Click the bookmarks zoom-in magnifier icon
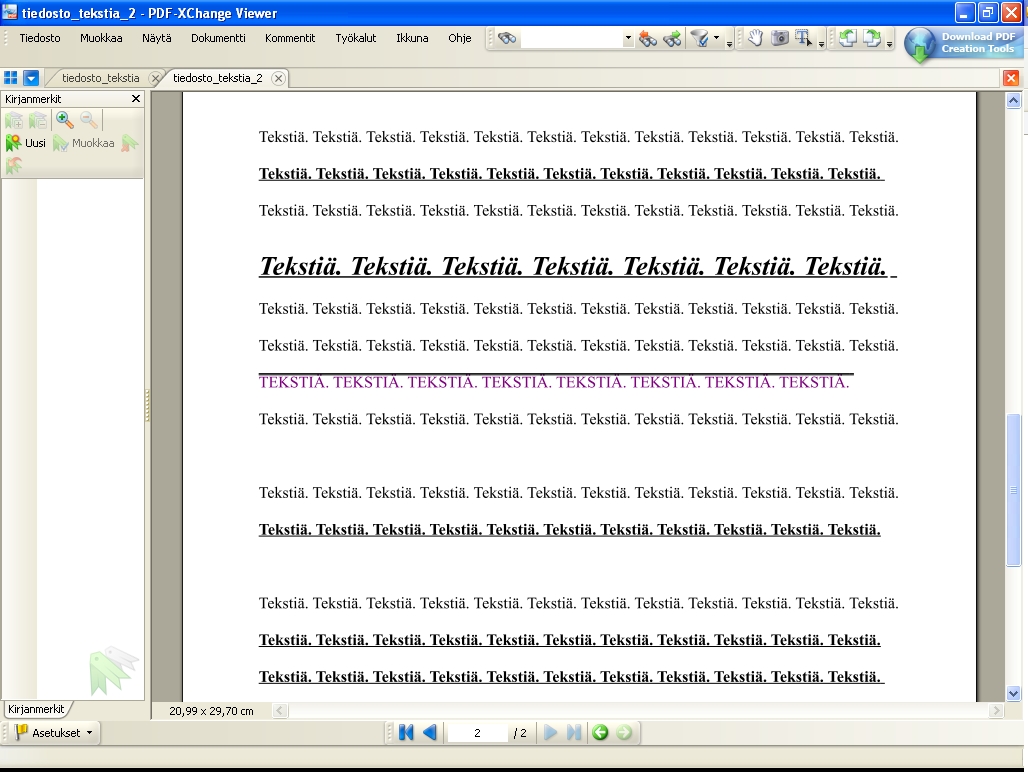The width and height of the screenshot is (1028, 772). (65, 120)
